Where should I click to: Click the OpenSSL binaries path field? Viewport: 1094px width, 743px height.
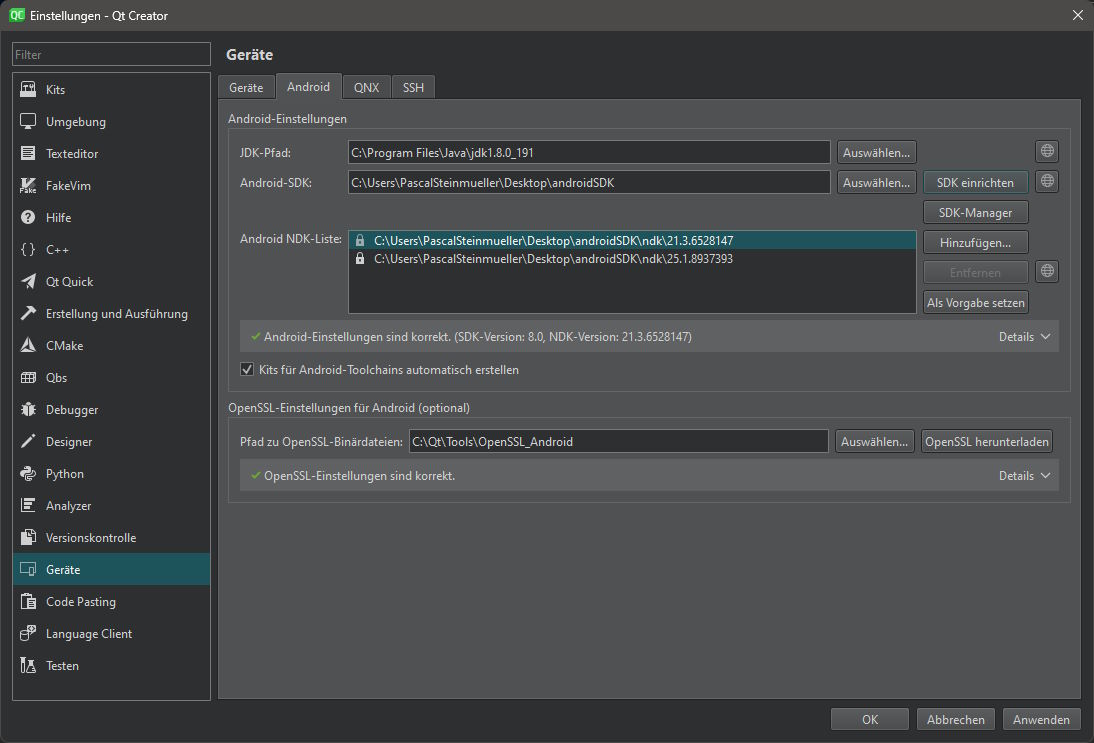pos(618,442)
